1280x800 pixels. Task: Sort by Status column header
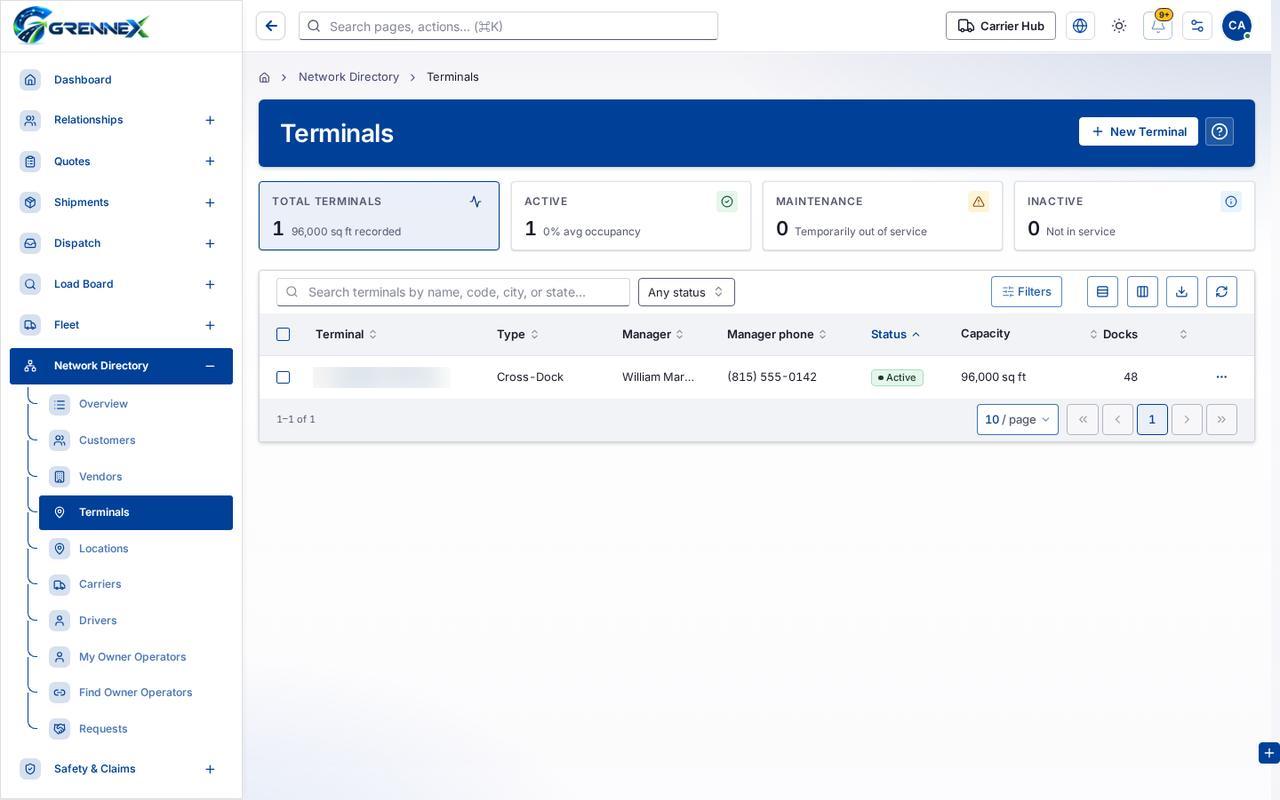(x=895, y=334)
